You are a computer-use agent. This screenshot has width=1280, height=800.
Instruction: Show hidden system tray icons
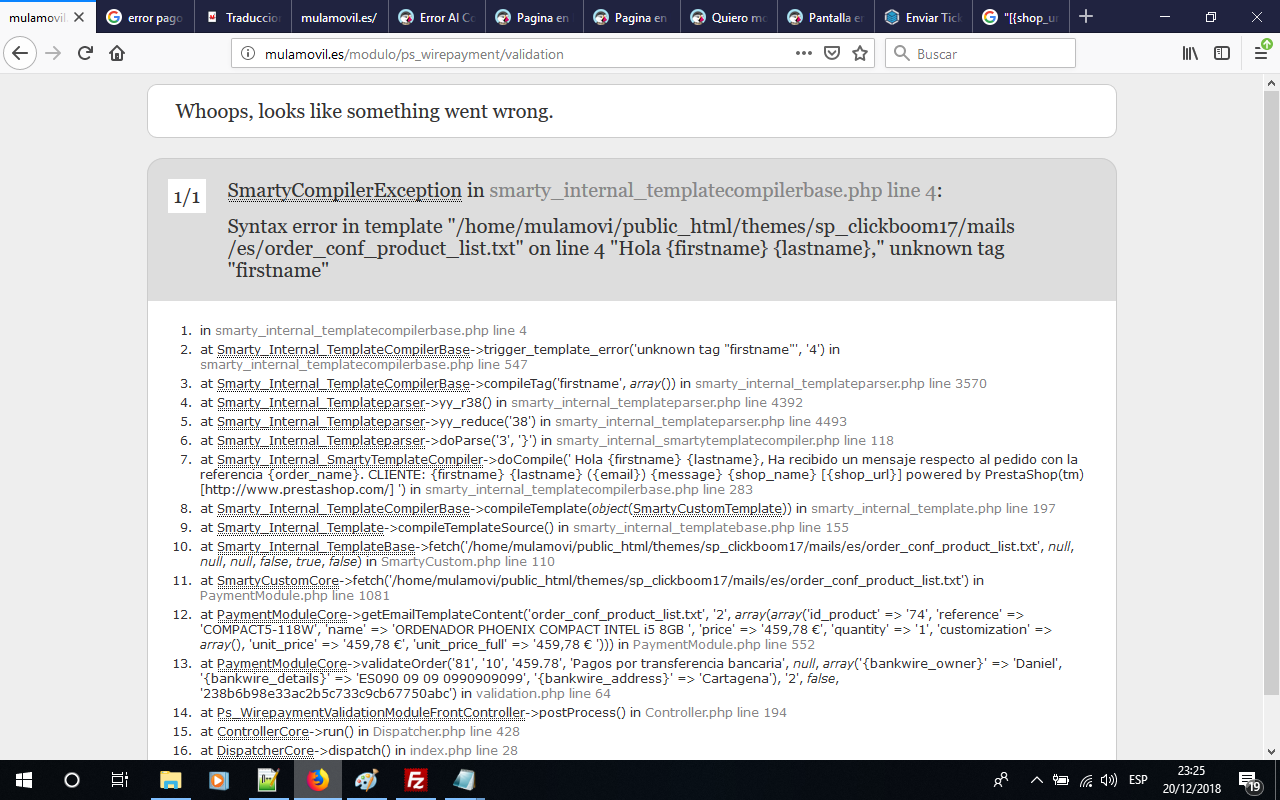[x=1037, y=780]
